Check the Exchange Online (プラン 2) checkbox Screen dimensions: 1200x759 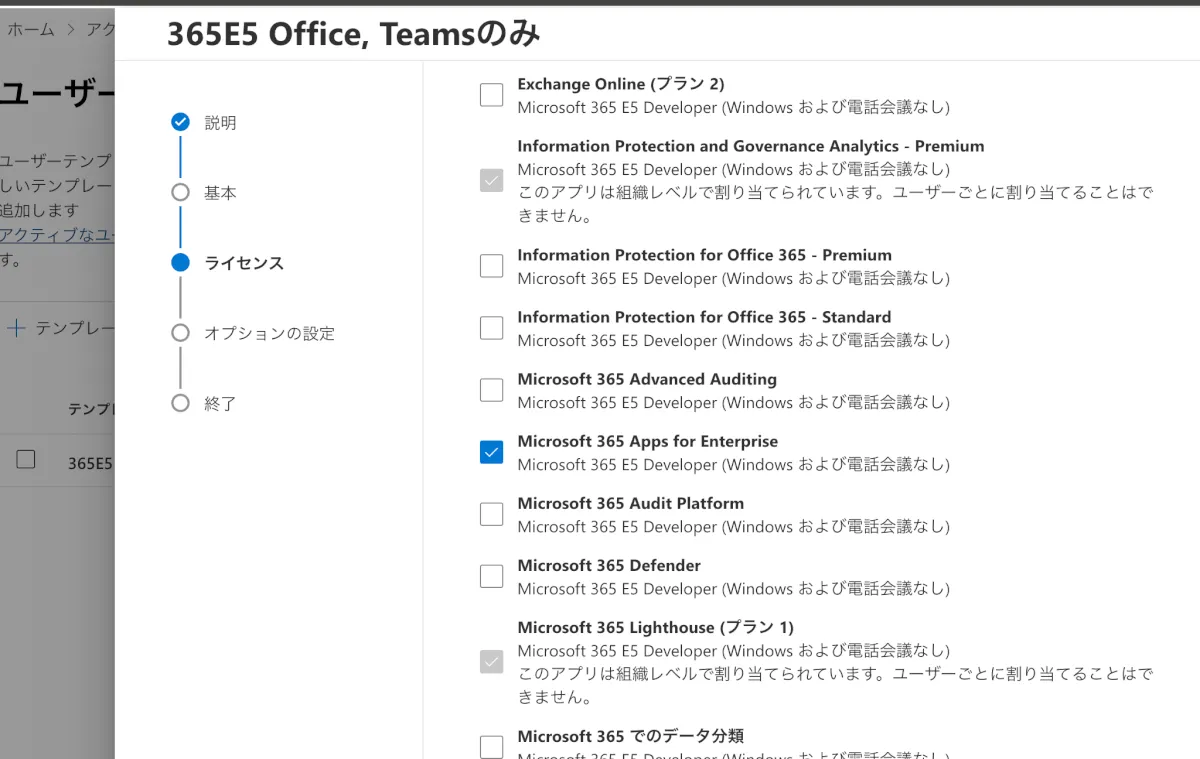coord(491,95)
